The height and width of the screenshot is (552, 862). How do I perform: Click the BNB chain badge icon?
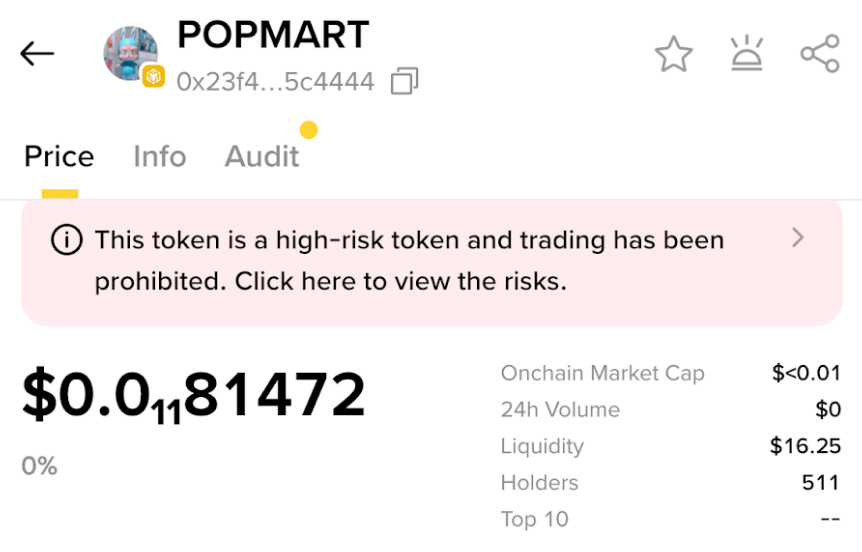153,76
